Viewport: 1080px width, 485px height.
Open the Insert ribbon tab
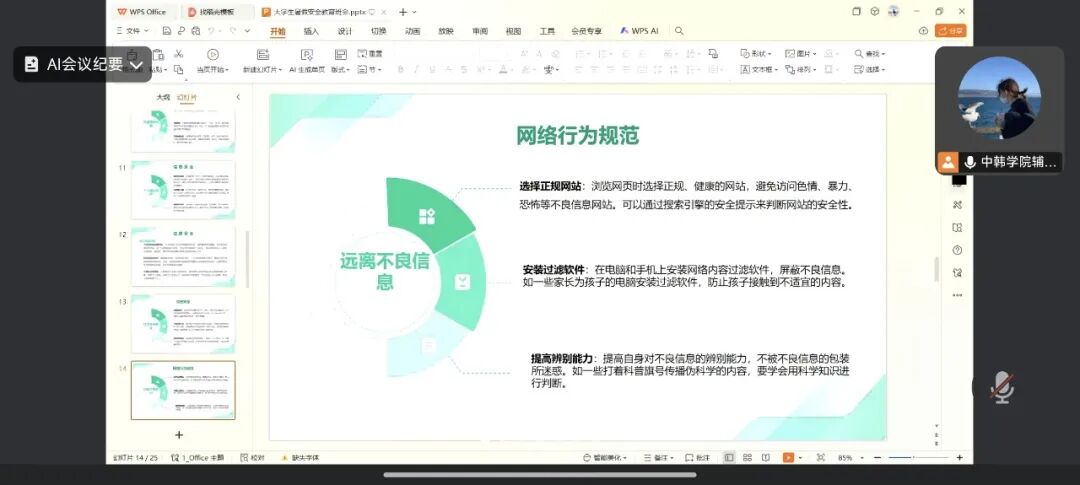point(311,31)
